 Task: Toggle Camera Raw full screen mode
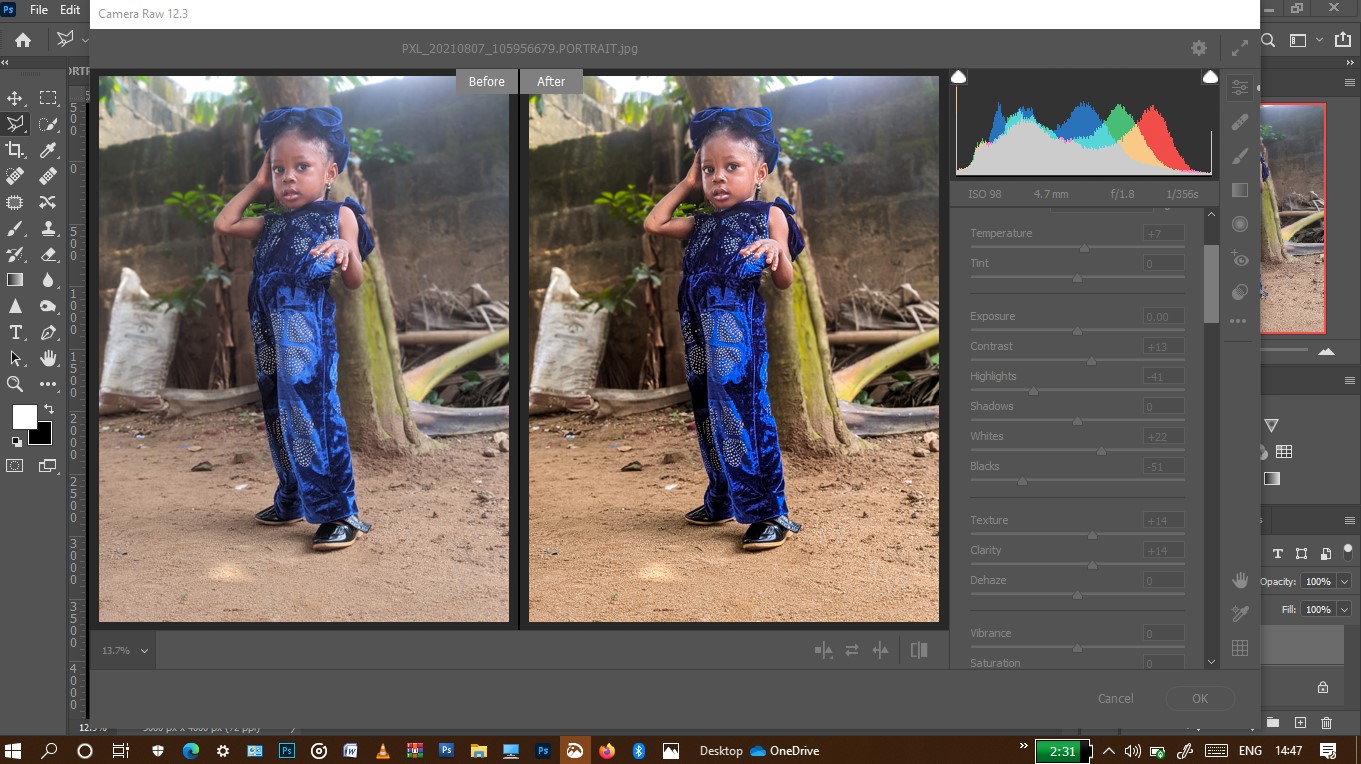[x=1240, y=48]
